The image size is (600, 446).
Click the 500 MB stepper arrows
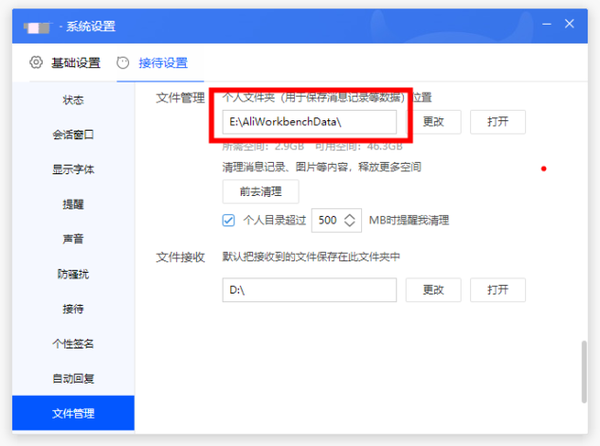pos(350,220)
